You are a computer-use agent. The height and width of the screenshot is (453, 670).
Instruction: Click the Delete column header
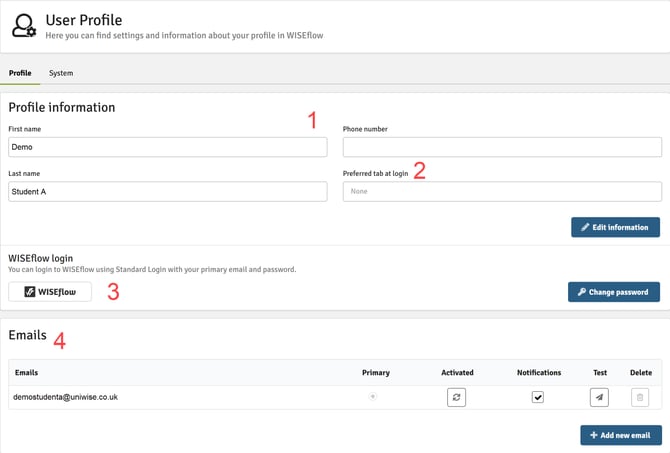(x=641, y=373)
